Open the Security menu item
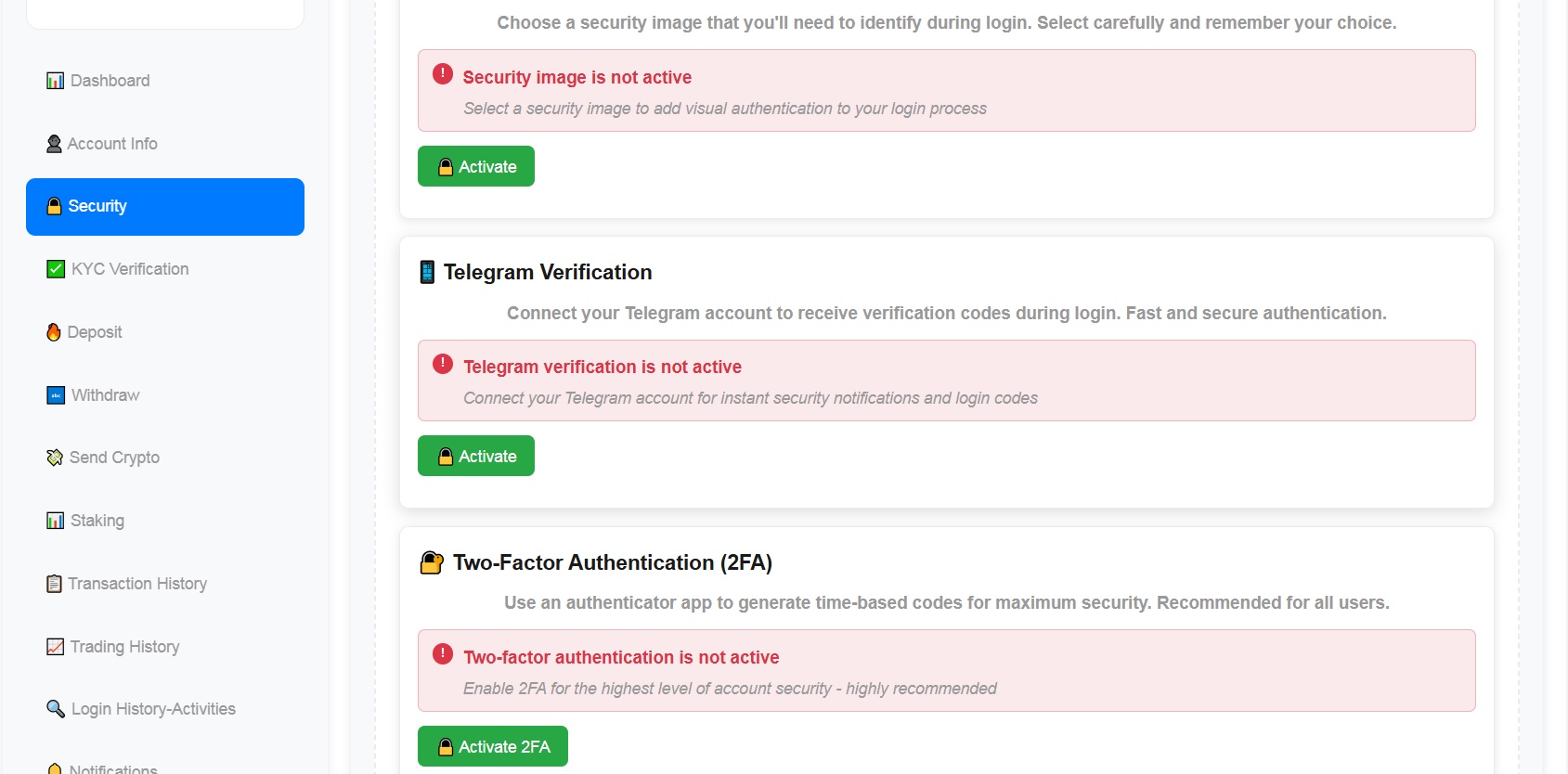The image size is (1568, 774). [x=164, y=206]
